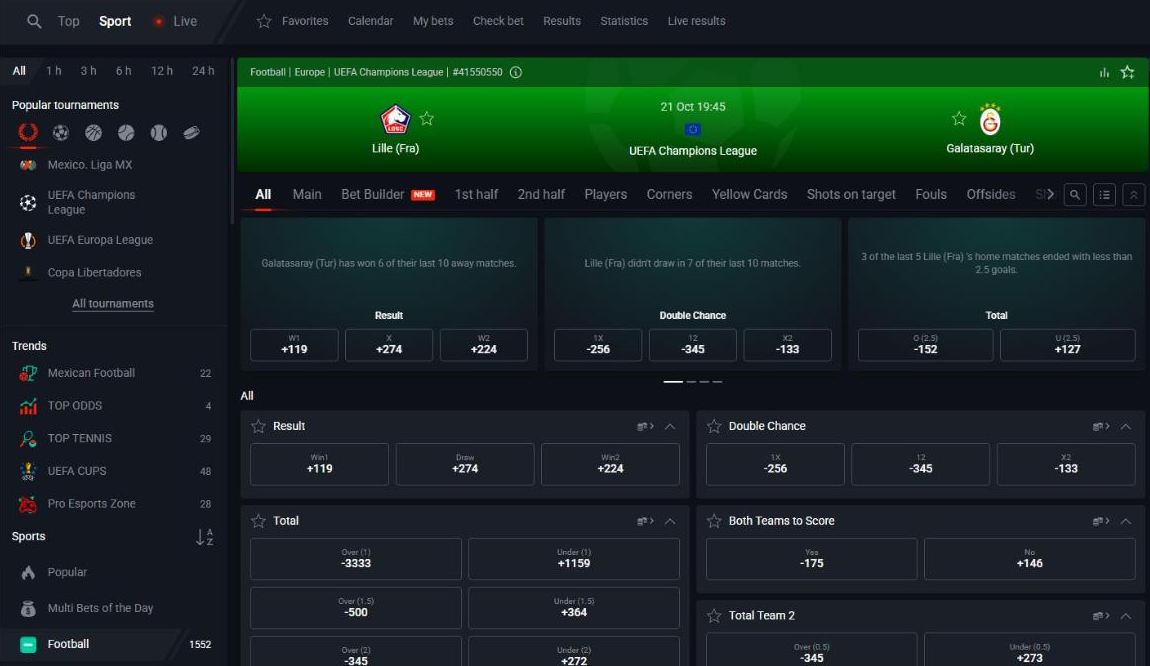Open match statistics bar chart icon
The image size is (1150, 666).
pos(1104,72)
